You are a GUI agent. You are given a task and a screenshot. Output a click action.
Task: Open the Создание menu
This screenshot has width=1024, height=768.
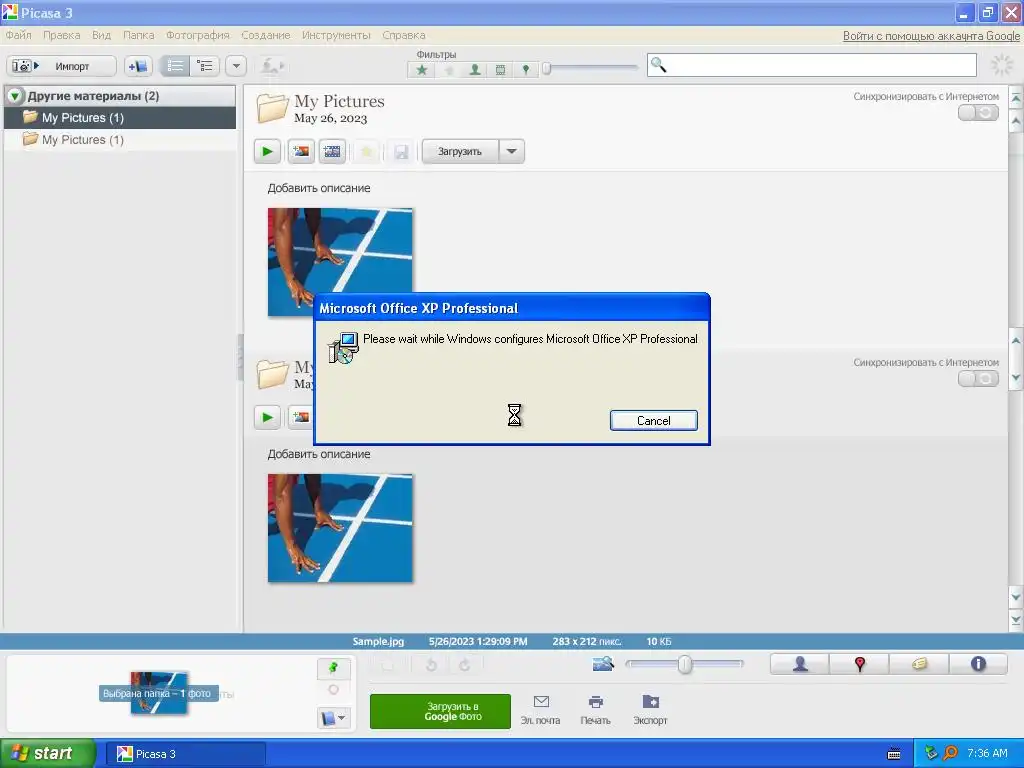[x=266, y=35]
